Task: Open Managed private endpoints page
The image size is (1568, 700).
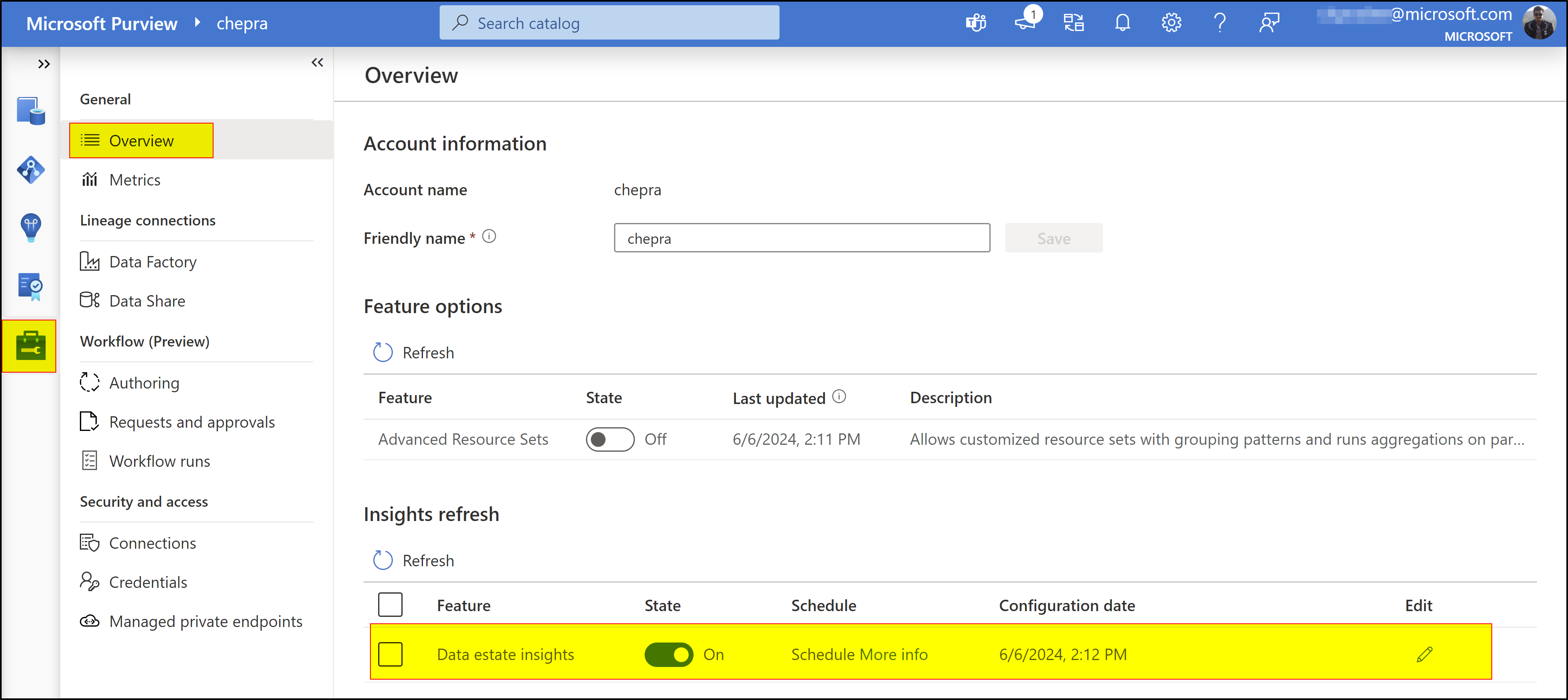Action: tap(205, 621)
